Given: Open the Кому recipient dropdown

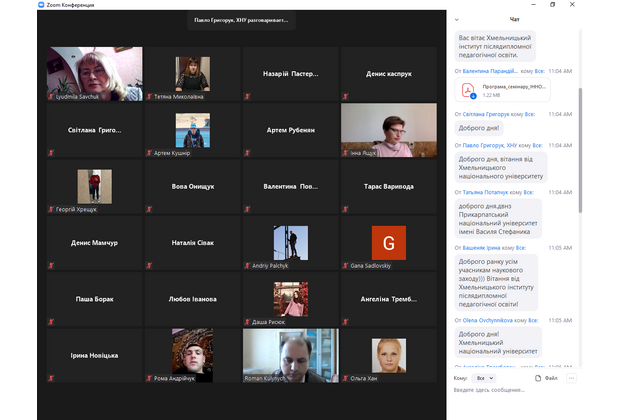Looking at the screenshot, I should point(484,379).
